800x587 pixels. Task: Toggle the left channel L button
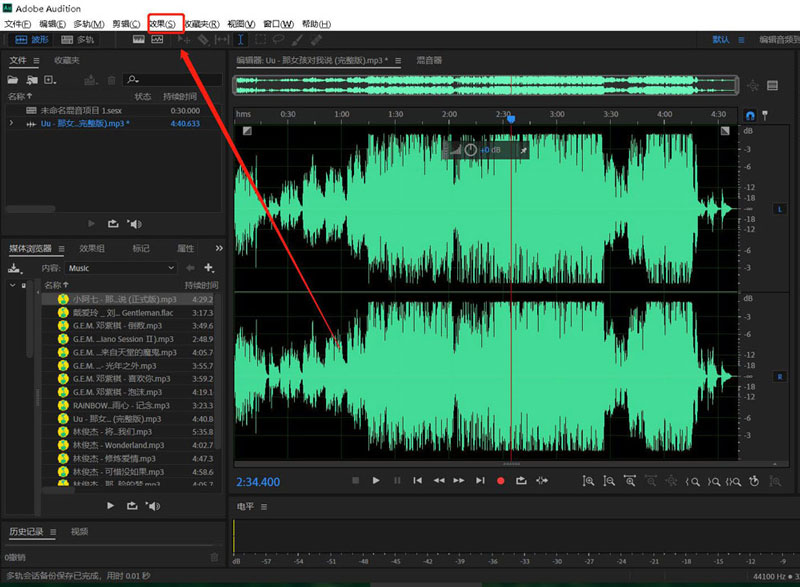pos(780,209)
